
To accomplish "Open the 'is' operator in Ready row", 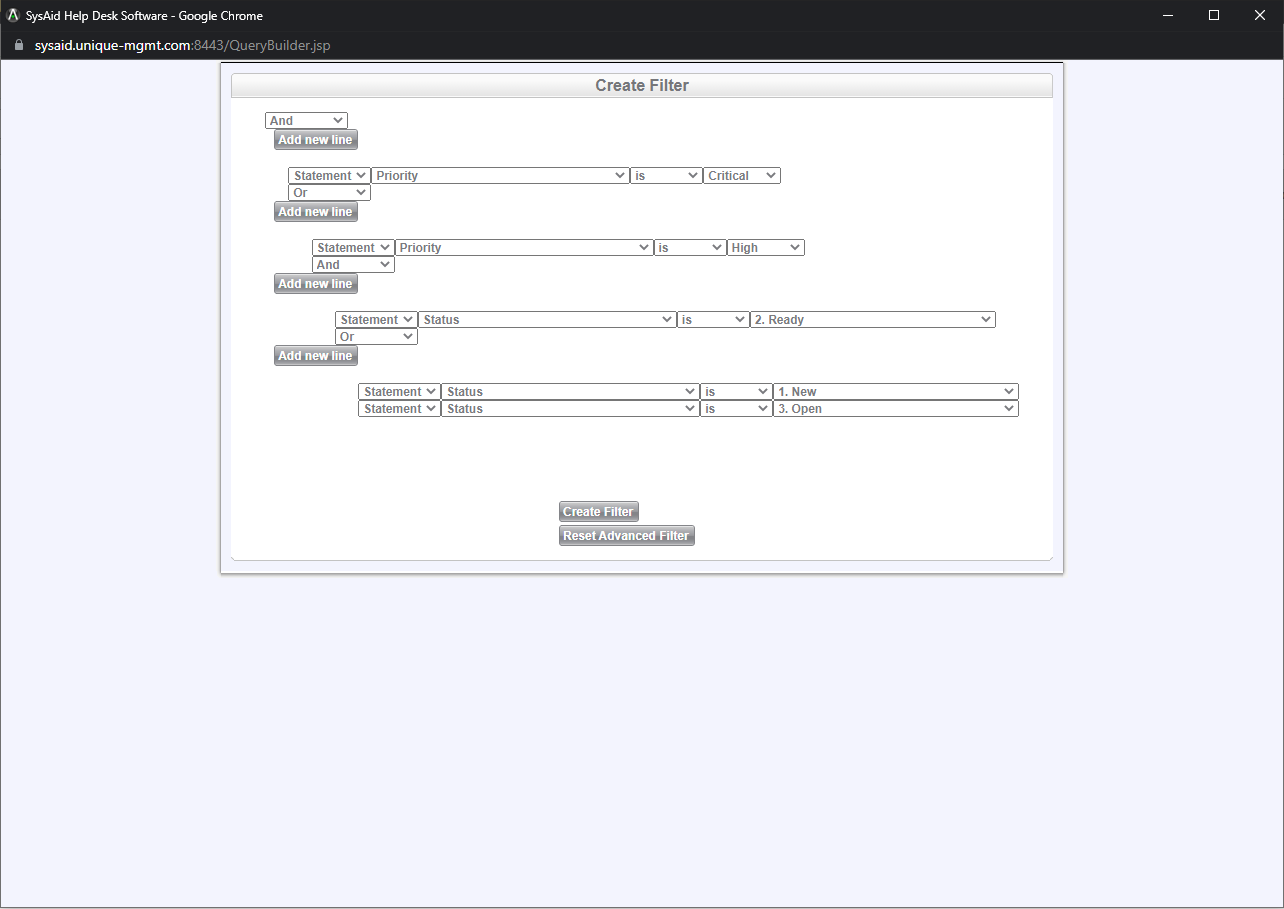I will click(x=713, y=320).
